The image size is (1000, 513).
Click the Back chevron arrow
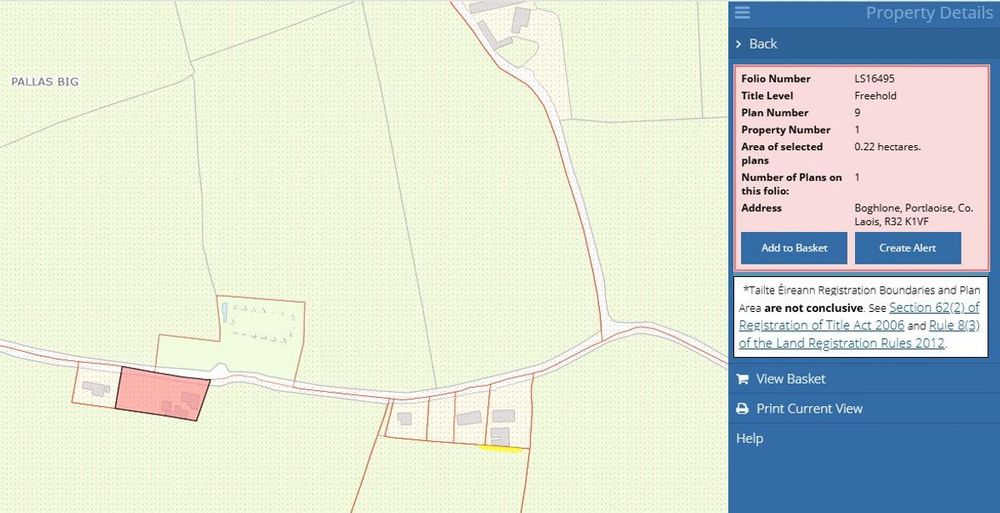[738, 44]
